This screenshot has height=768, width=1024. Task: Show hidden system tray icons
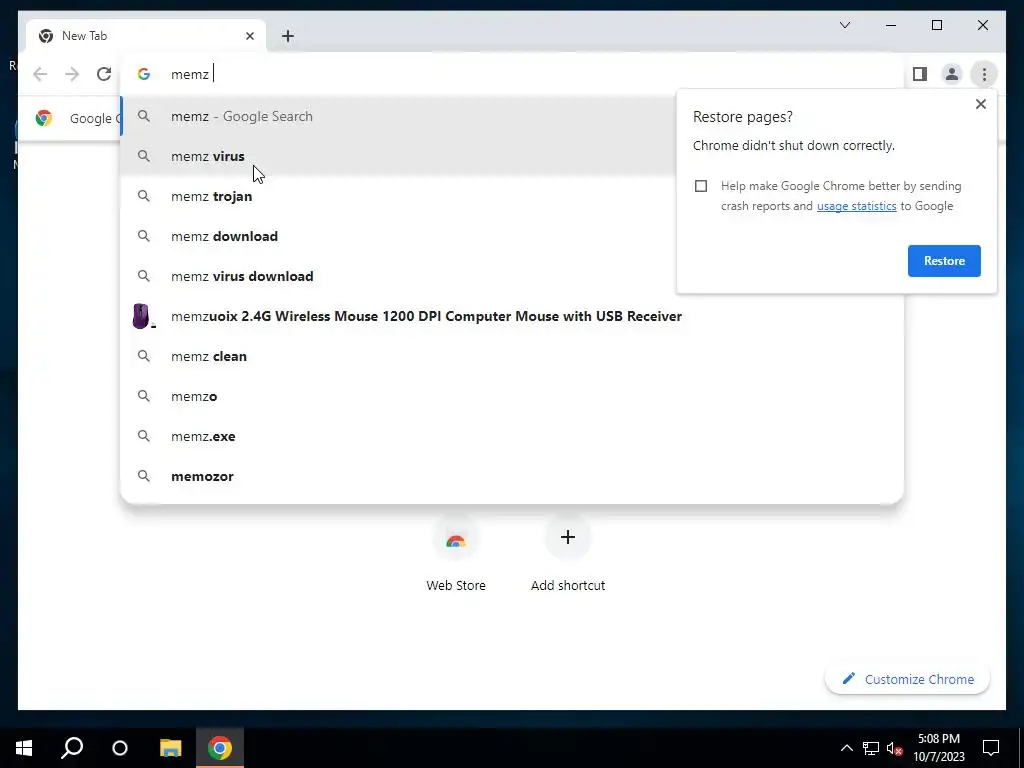846,748
